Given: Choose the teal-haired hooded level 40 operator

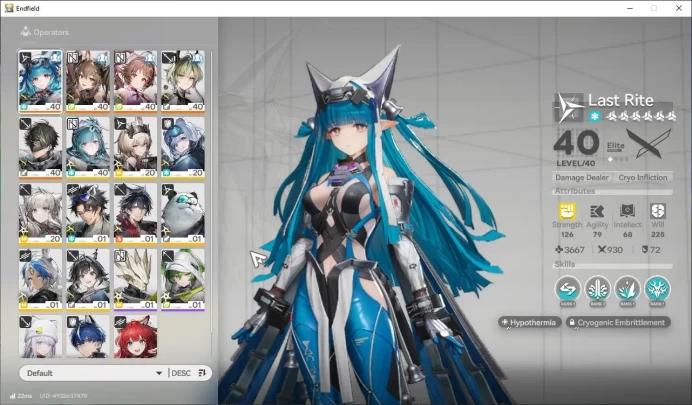Looking at the screenshot, I should (88, 147).
